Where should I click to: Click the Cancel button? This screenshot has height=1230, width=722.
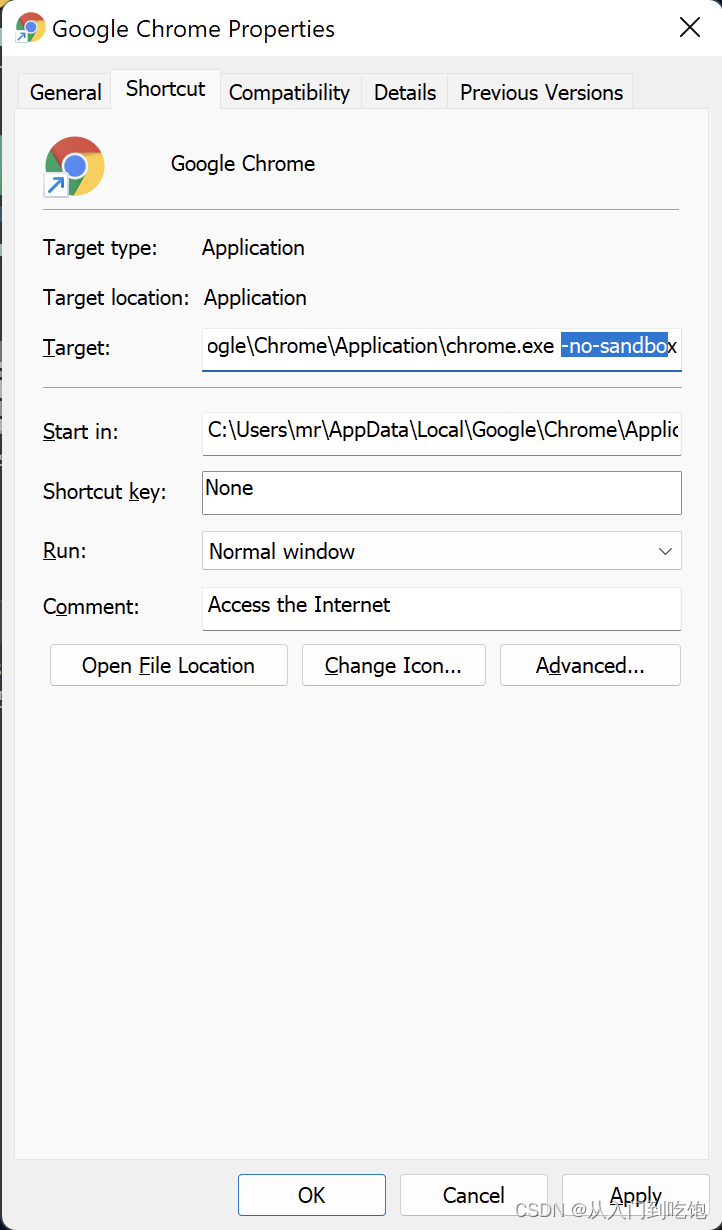point(474,1195)
